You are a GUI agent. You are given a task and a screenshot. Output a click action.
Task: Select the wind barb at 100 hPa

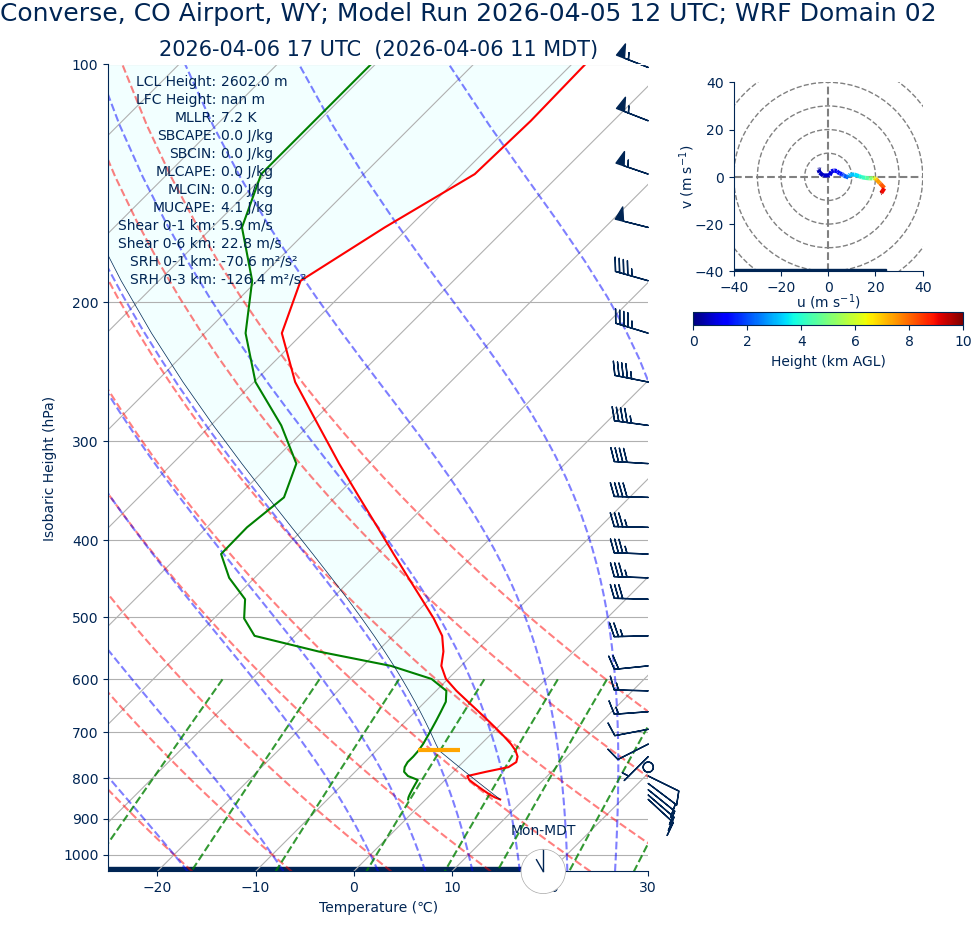(631, 58)
